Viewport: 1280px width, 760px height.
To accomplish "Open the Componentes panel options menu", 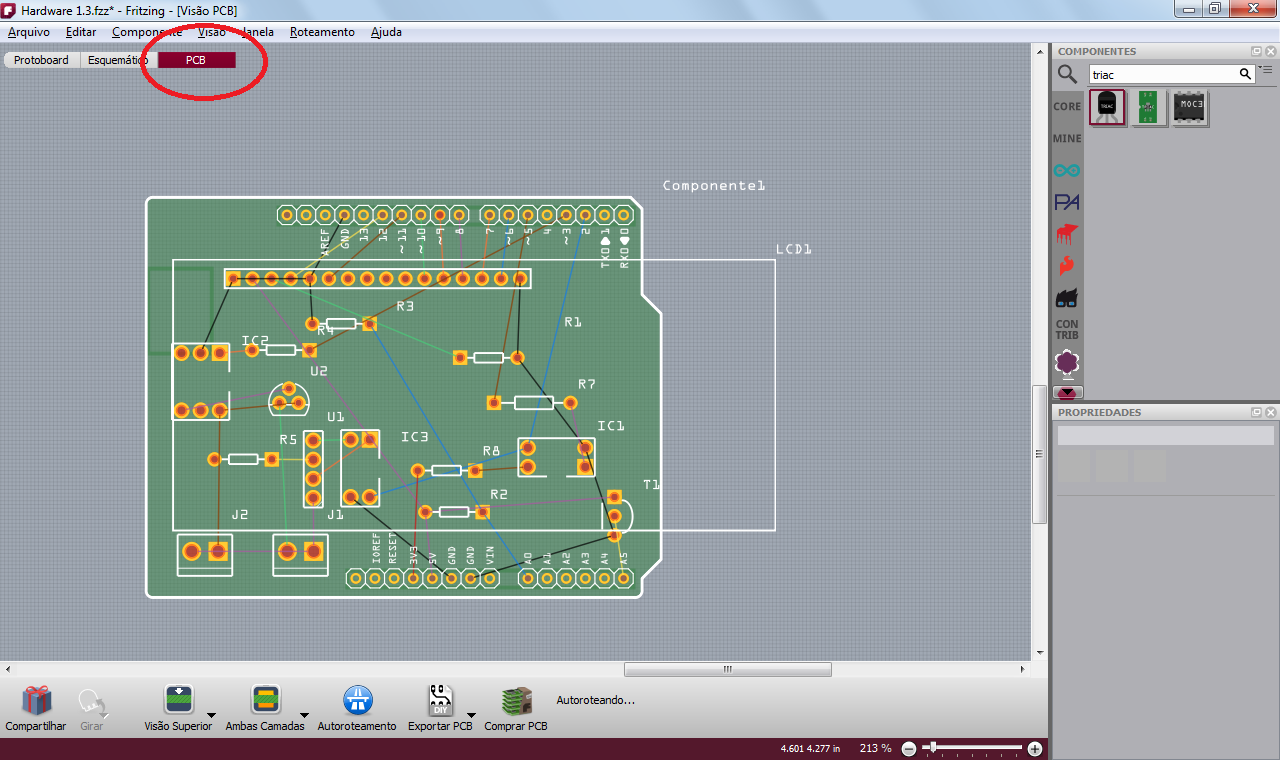I will pyautogui.click(x=1265, y=69).
